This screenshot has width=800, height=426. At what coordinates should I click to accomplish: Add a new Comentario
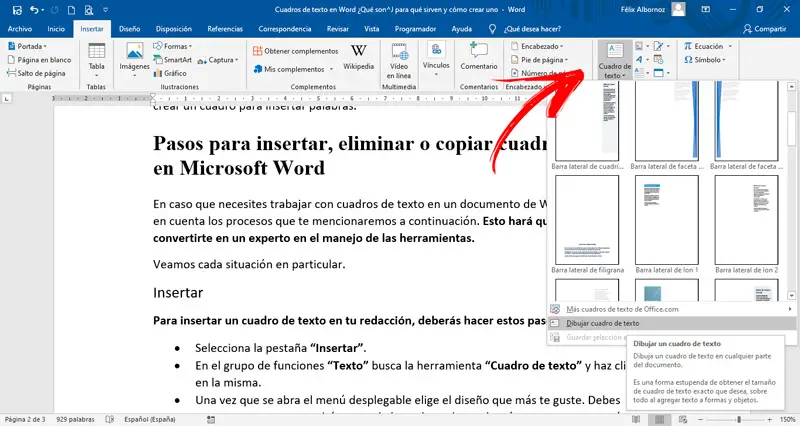click(x=479, y=57)
